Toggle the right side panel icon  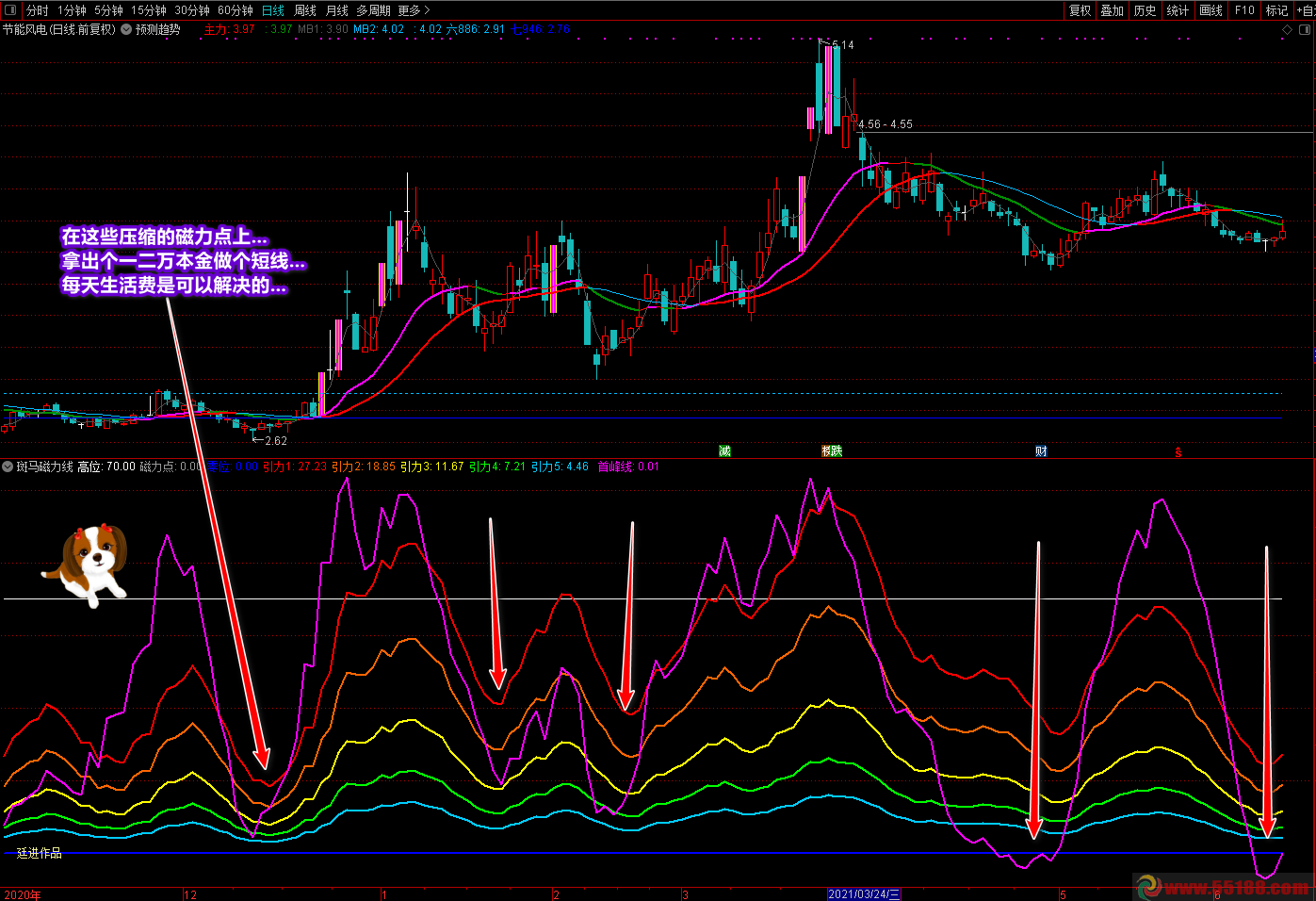pos(1306,30)
